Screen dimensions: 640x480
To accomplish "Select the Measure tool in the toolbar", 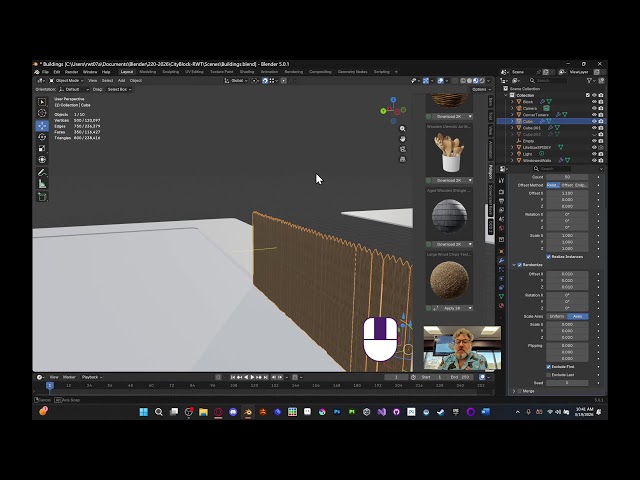I will (42, 184).
